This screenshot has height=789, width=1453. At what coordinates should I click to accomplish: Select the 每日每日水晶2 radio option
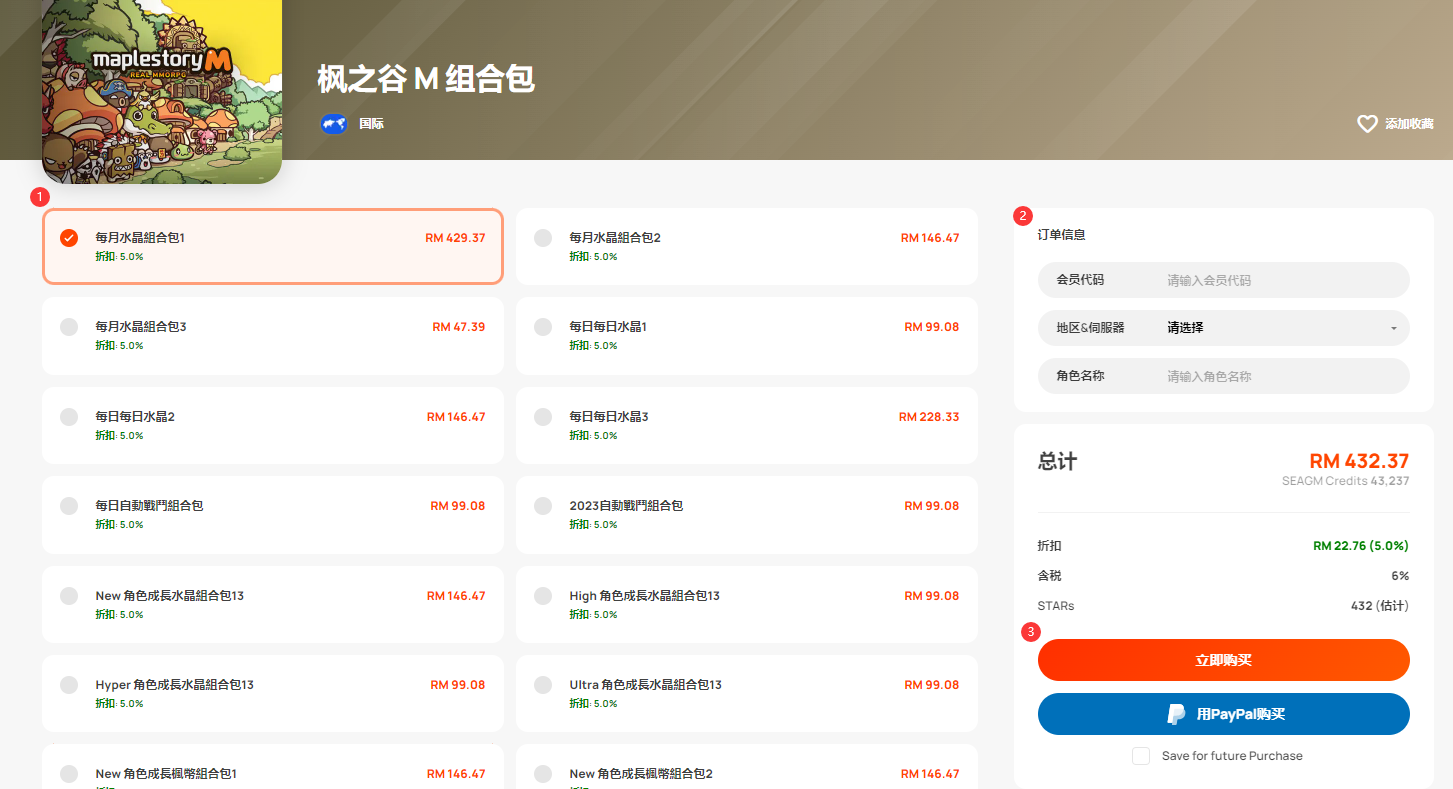point(69,416)
